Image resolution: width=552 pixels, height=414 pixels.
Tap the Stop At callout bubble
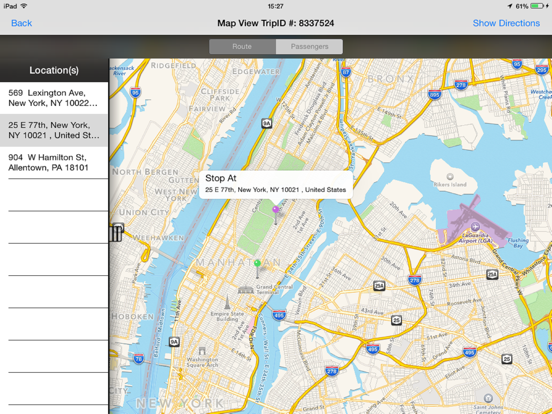click(x=276, y=184)
